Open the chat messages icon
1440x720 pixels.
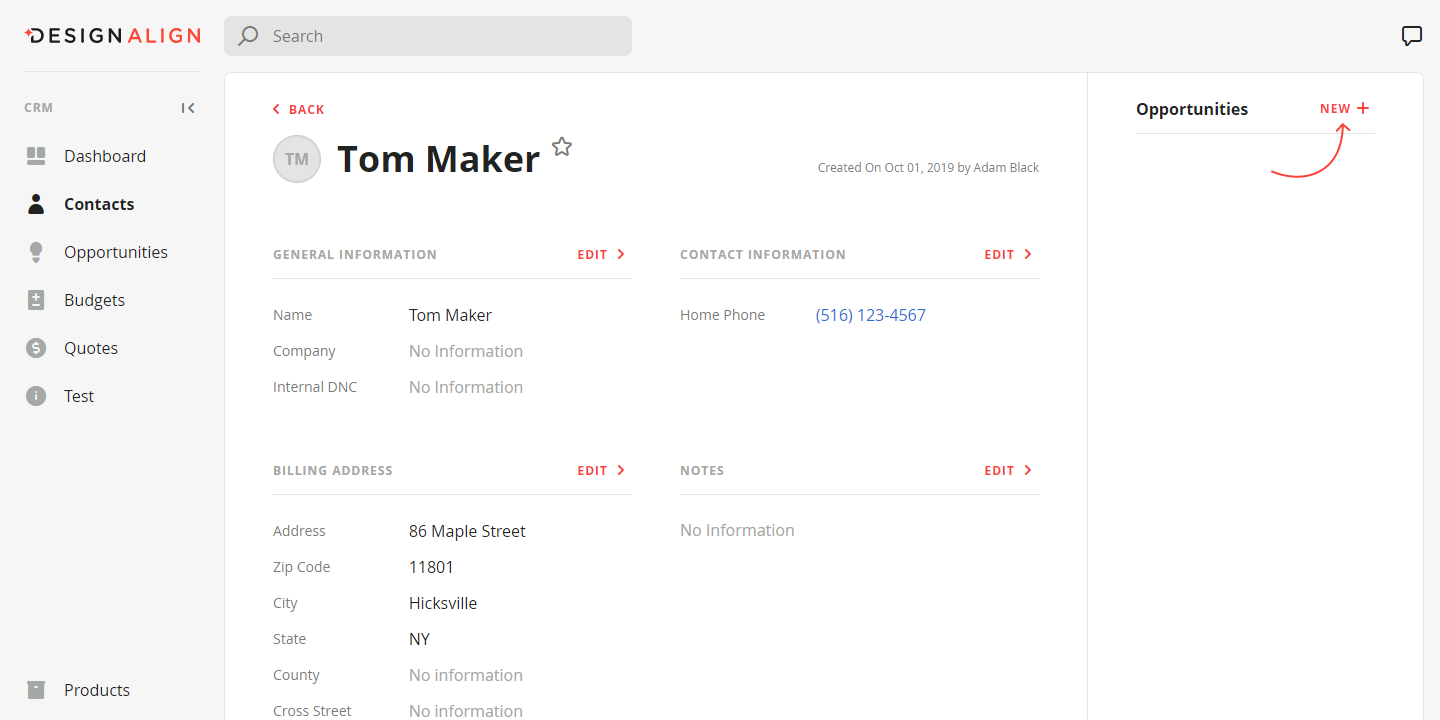pyautogui.click(x=1411, y=36)
